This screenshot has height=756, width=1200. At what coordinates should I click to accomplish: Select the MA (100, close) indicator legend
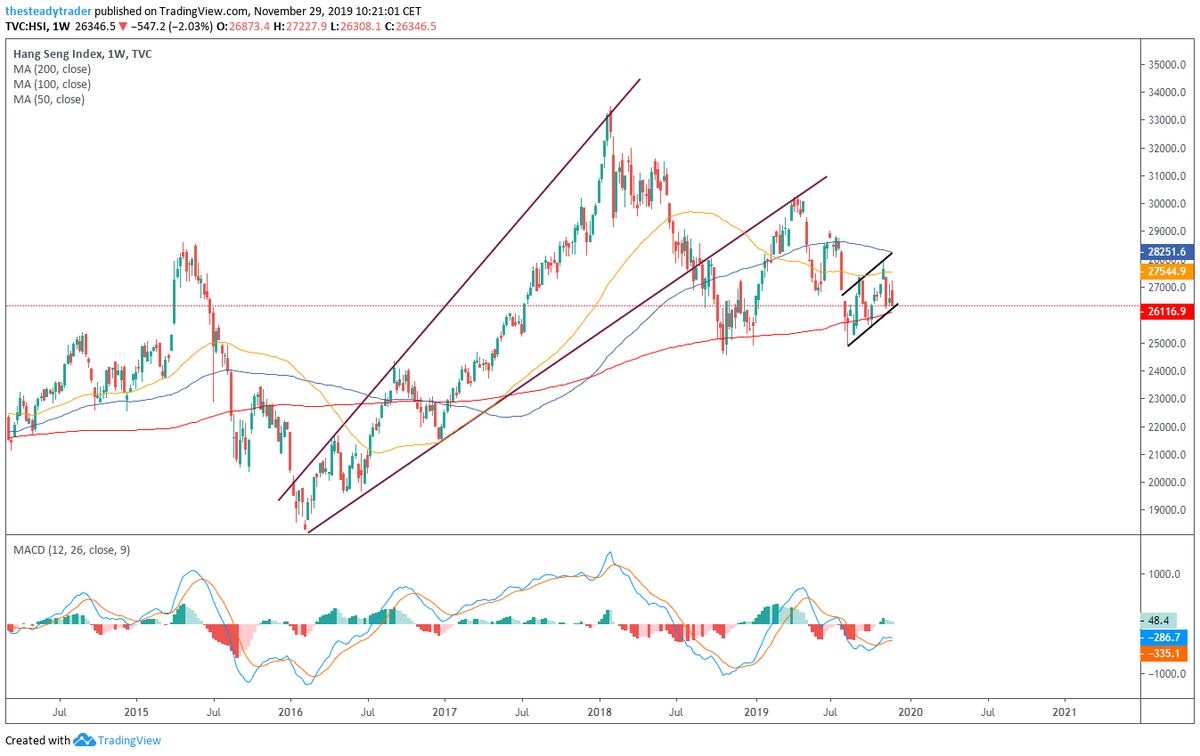coord(51,84)
